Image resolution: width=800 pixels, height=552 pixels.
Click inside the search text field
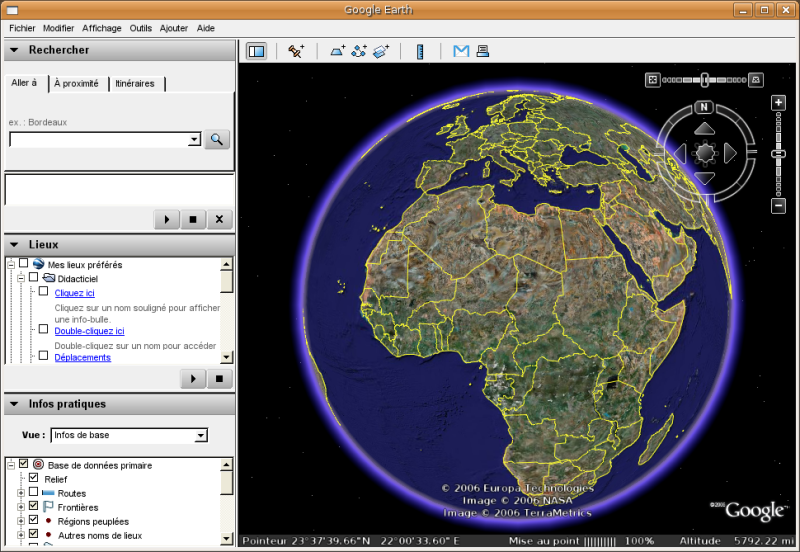[99, 139]
